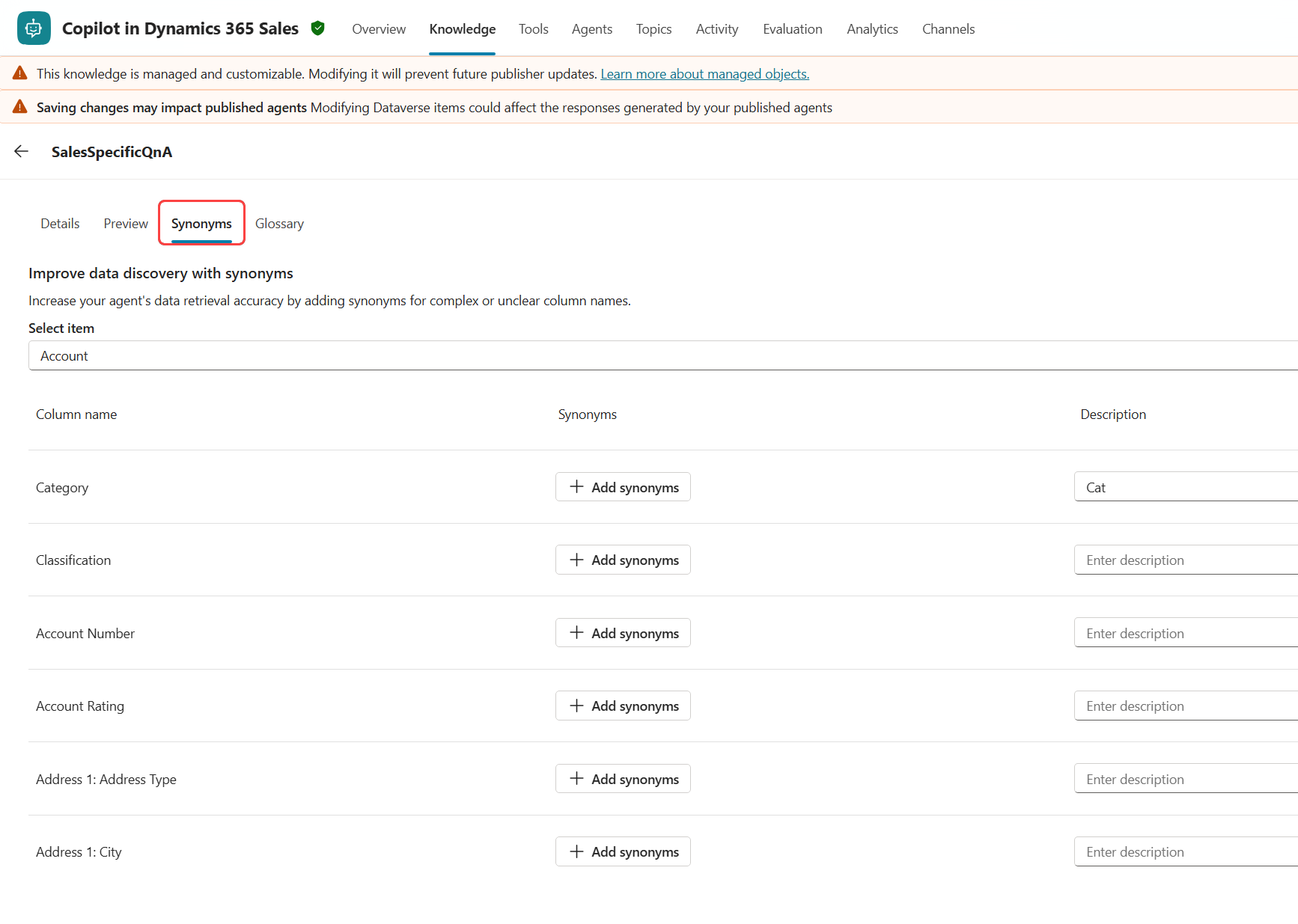Open the Preview tab
1298x924 pixels.
[125, 223]
